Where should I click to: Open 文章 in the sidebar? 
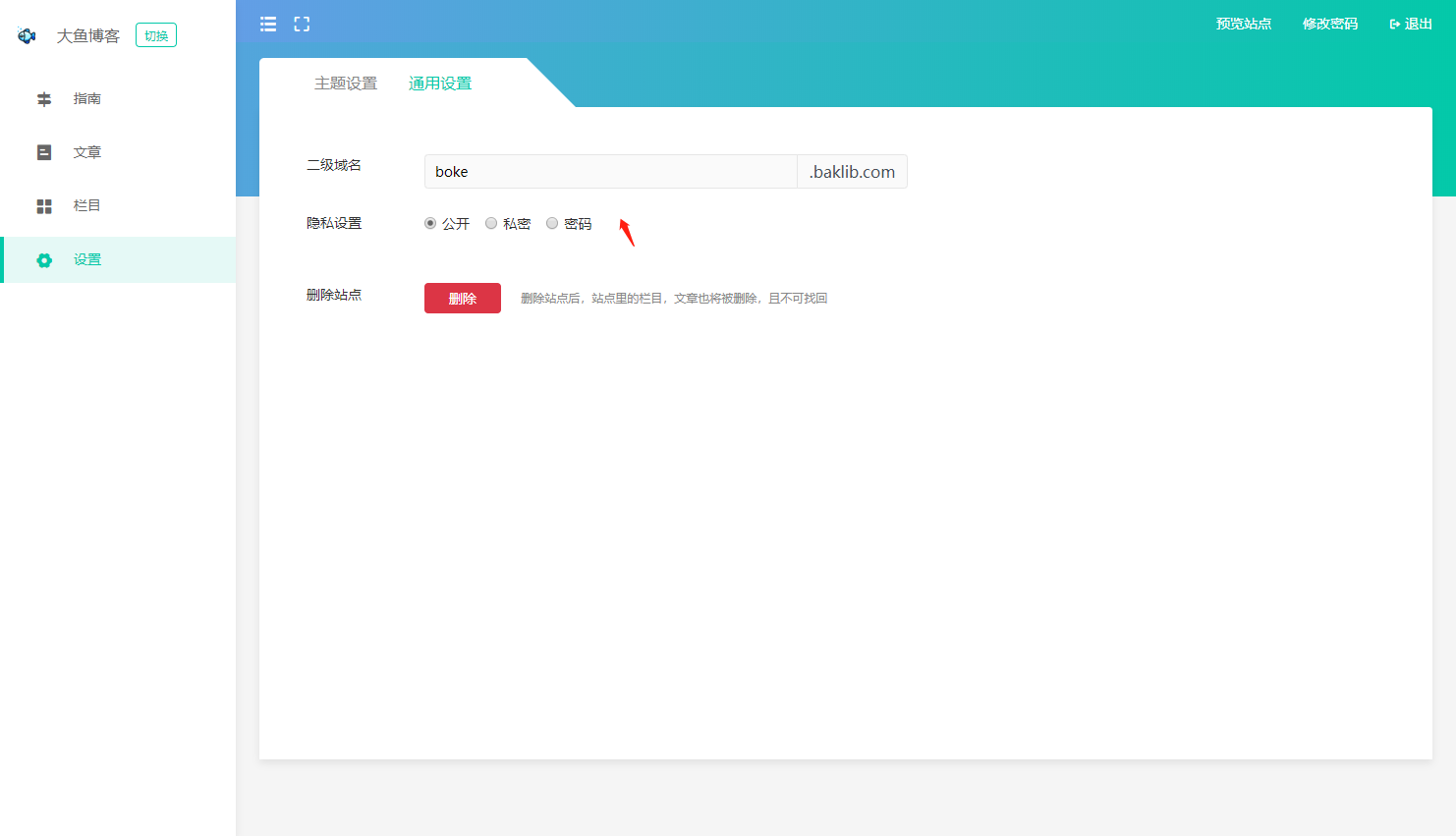coord(87,152)
